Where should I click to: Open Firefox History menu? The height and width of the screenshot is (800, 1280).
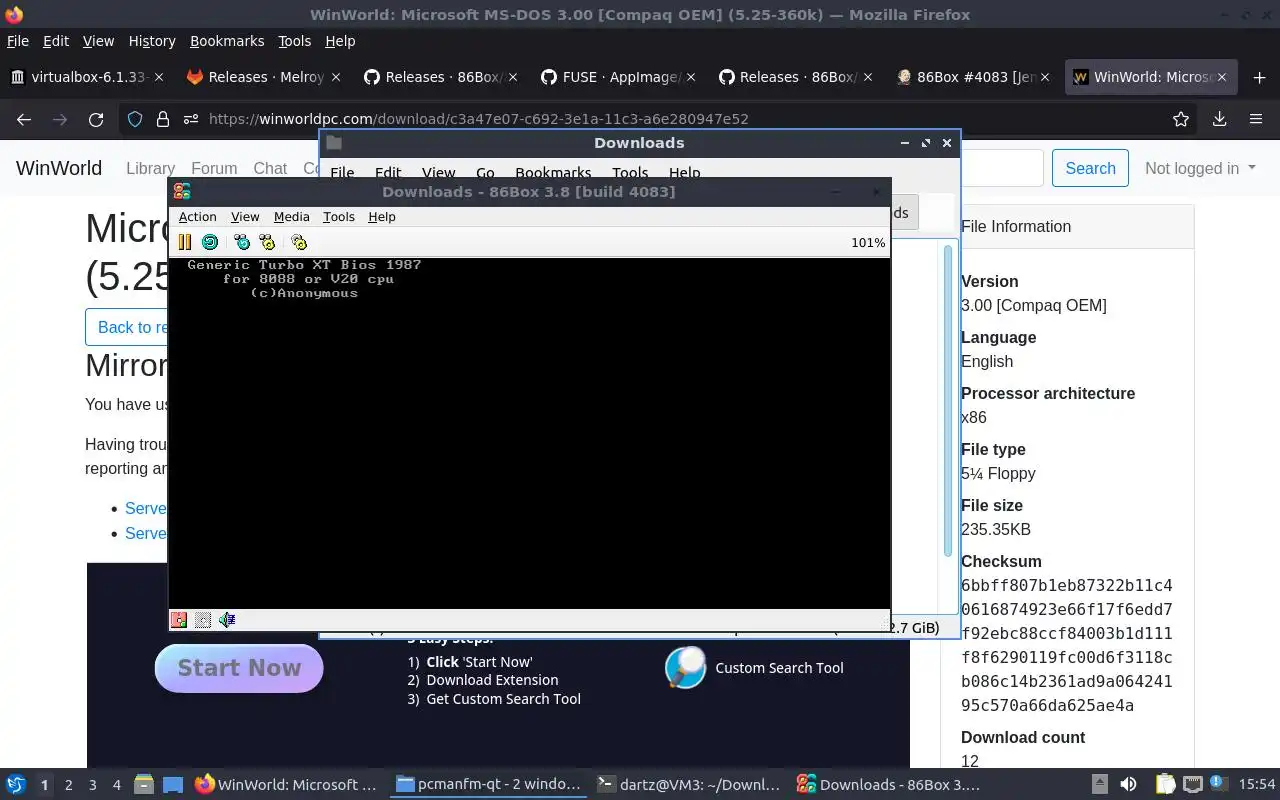coord(152,41)
